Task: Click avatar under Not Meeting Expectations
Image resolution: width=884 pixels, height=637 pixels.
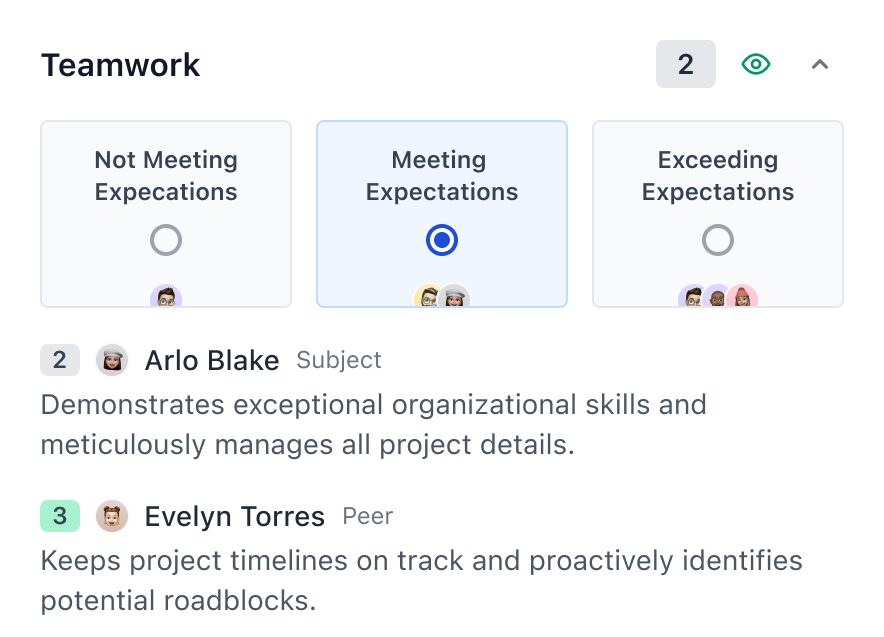Action: coord(166,297)
